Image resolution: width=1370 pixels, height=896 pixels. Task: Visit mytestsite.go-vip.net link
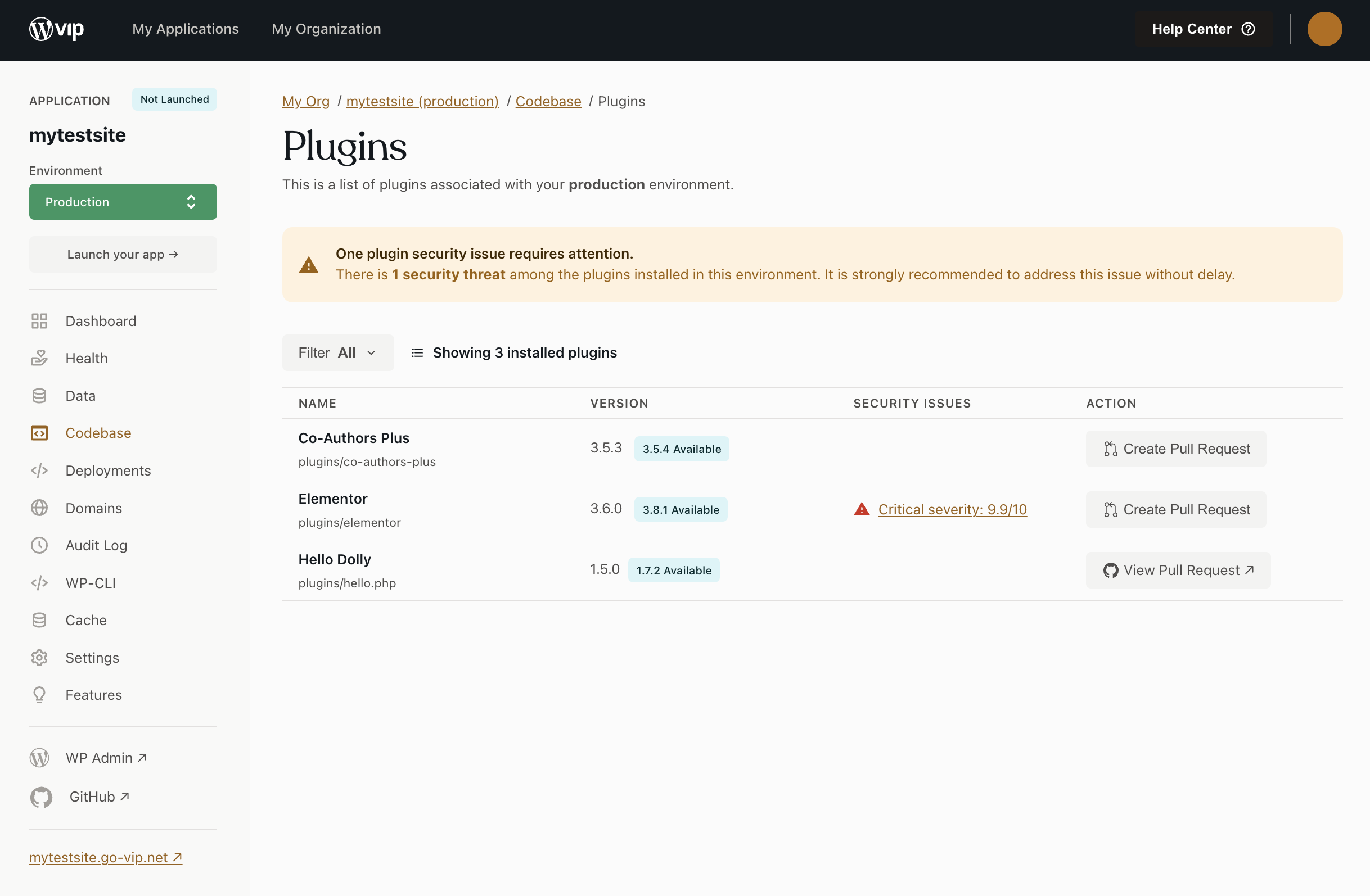click(106, 857)
